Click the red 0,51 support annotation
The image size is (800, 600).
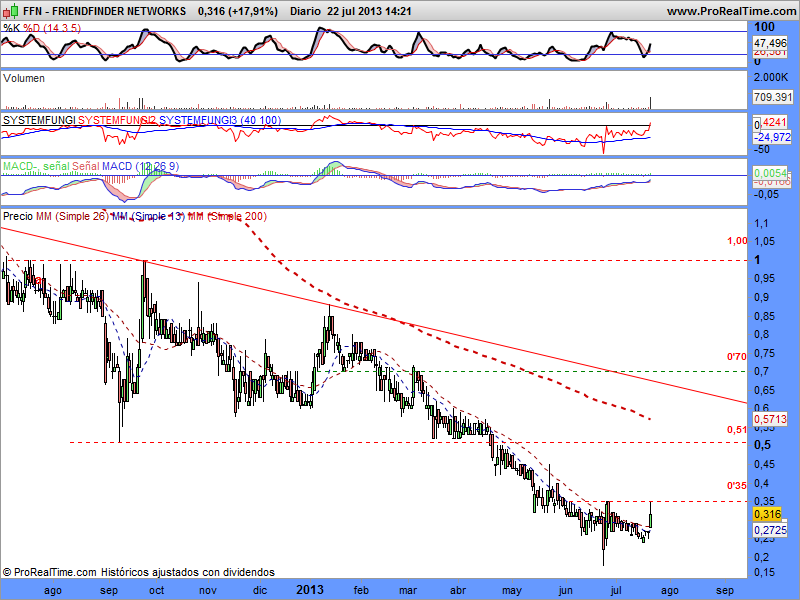(x=737, y=430)
